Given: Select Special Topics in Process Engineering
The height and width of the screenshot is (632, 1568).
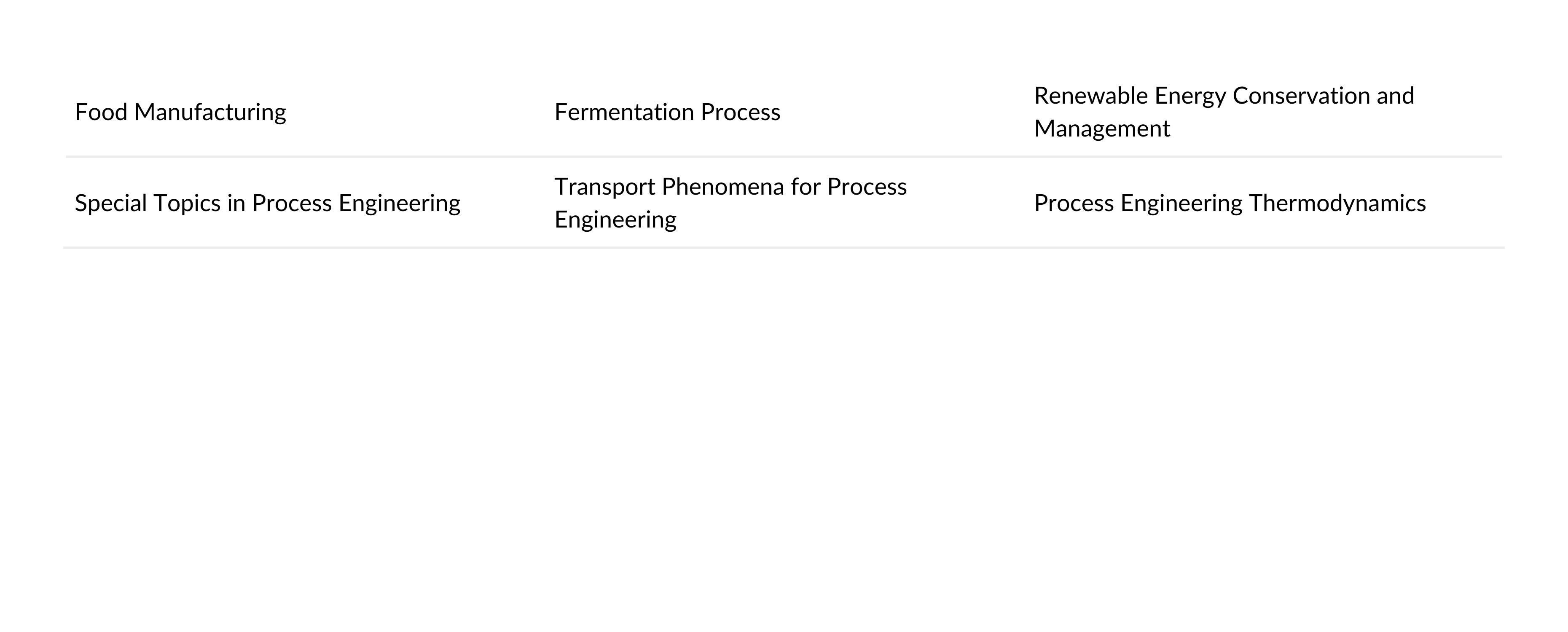Looking at the screenshot, I should 267,203.
